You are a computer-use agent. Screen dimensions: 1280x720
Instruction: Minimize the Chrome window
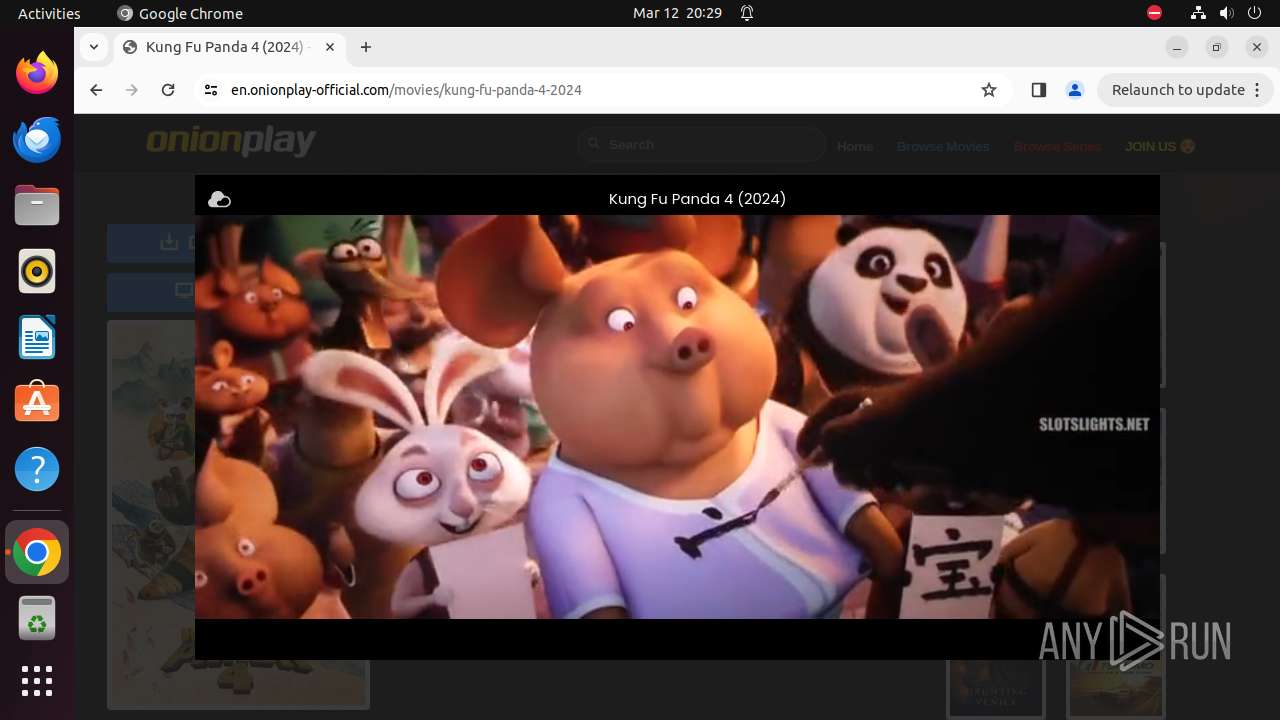[x=1177, y=47]
